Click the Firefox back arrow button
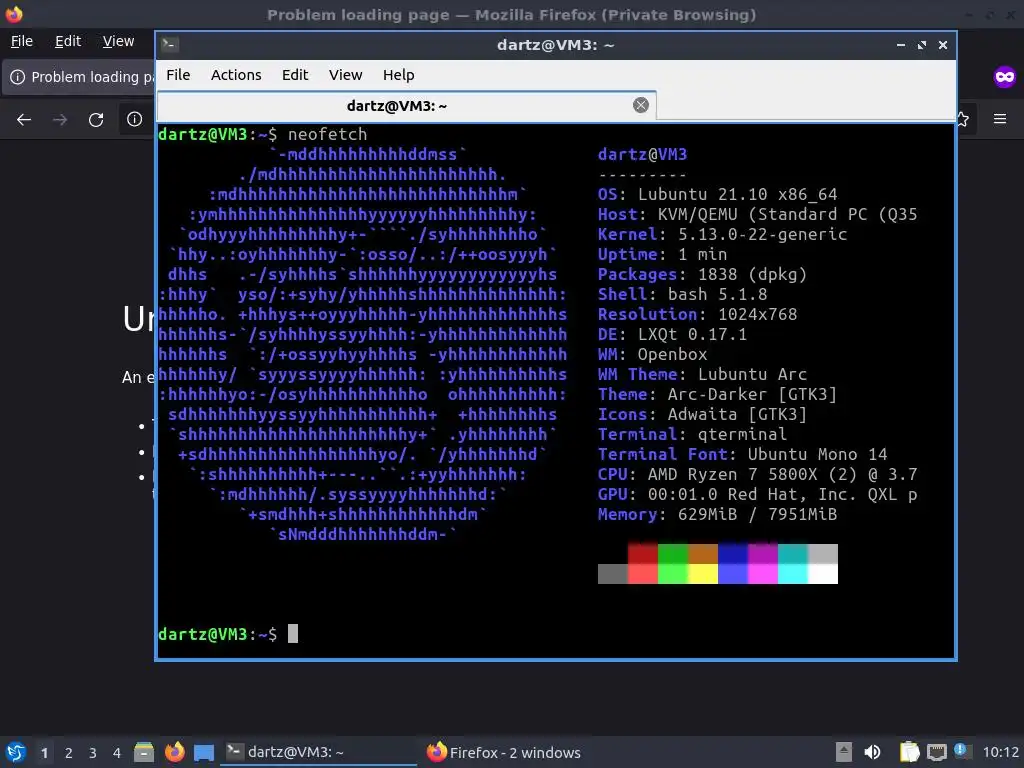 pyautogui.click(x=24, y=120)
